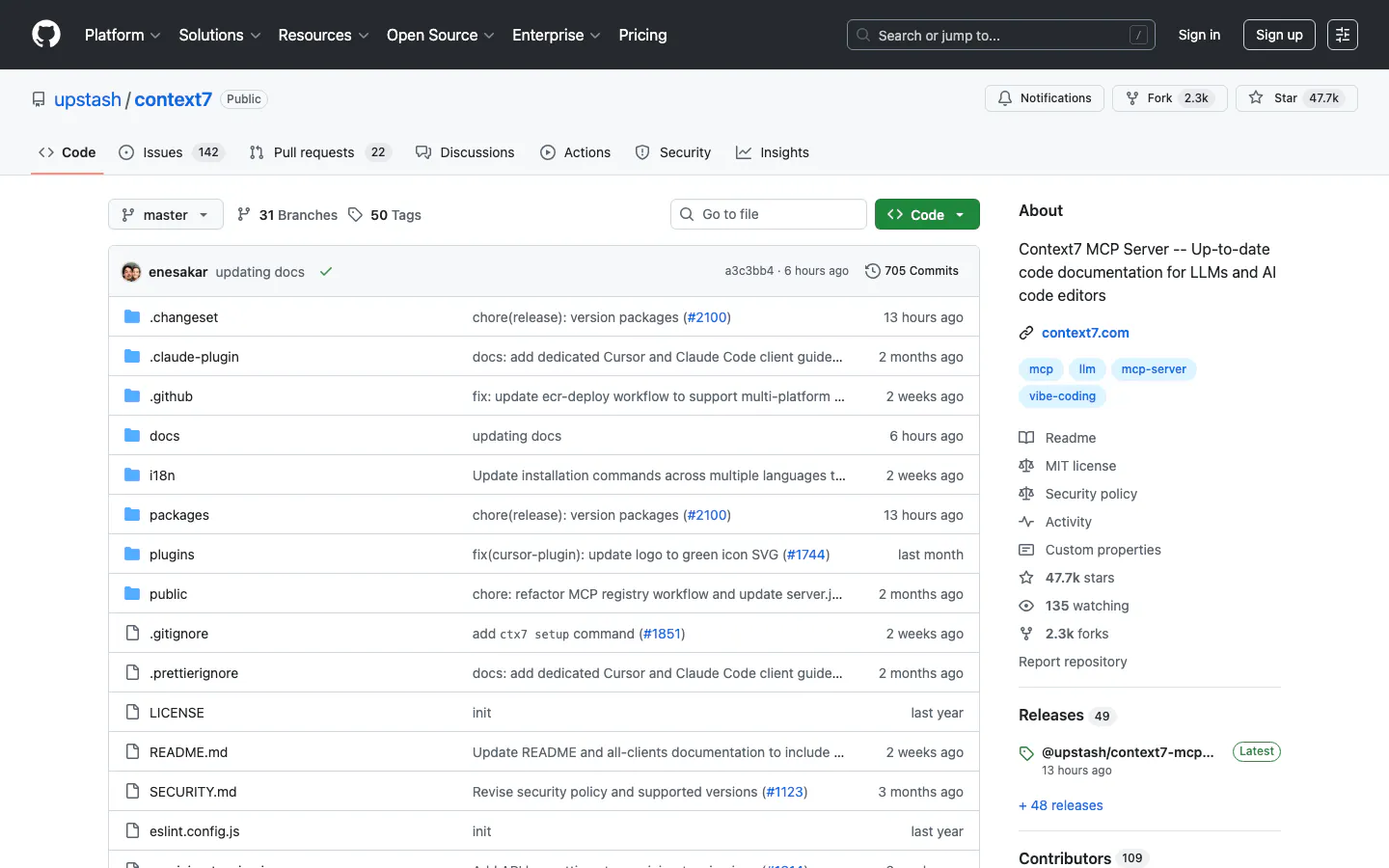Screen dimensions: 1389x868
Task: Go to the Actions tab
Action: pyautogui.click(x=576, y=152)
